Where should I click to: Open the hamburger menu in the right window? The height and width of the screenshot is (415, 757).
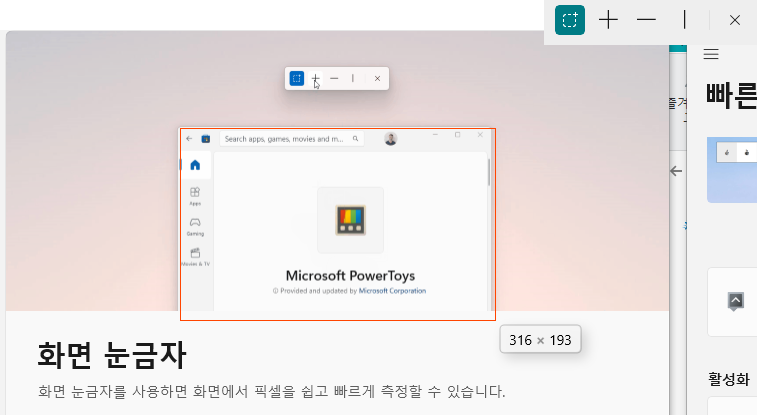tap(711, 54)
